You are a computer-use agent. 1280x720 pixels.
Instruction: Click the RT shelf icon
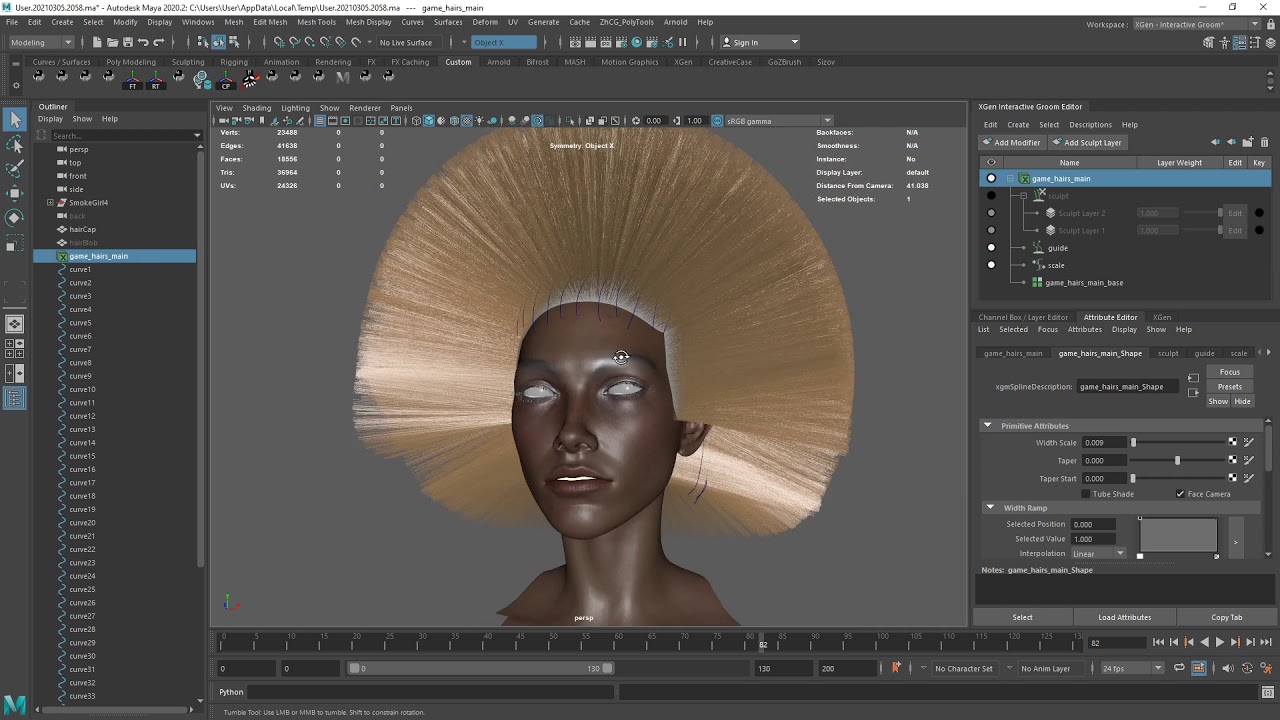coord(155,80)
